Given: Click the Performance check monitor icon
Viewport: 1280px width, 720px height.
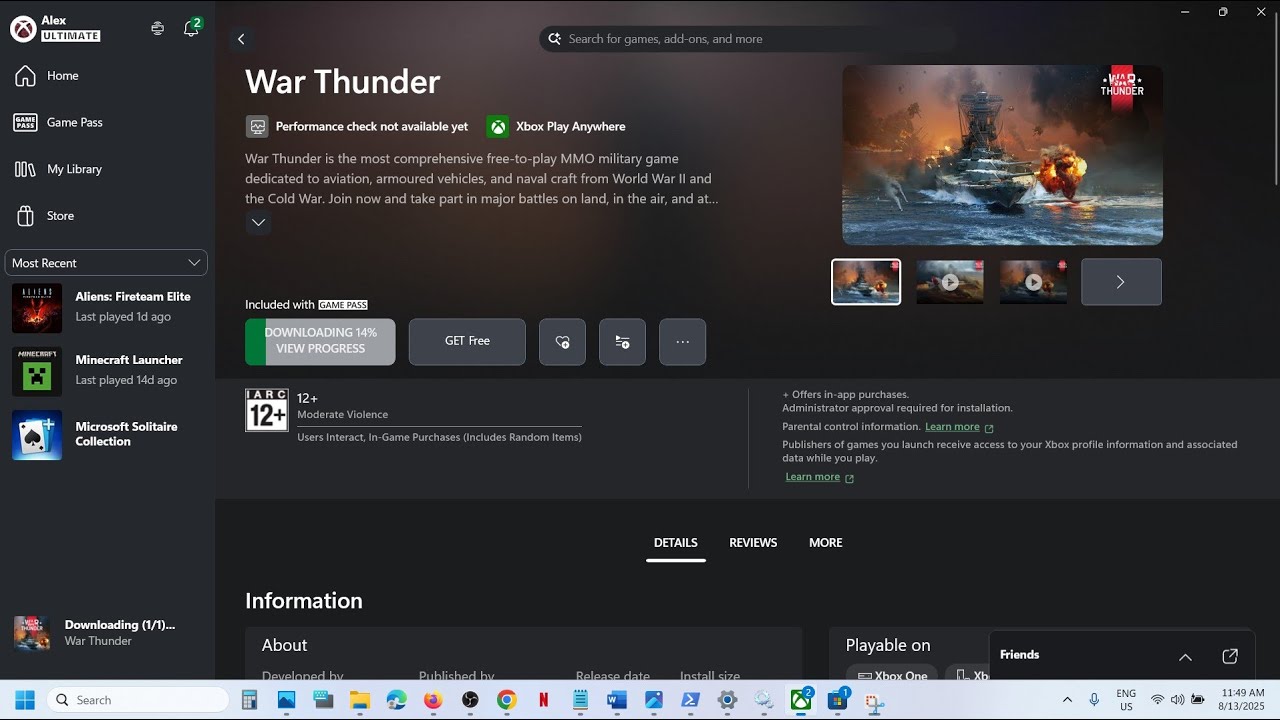Looking at the screenshot, I should point(257,127).
